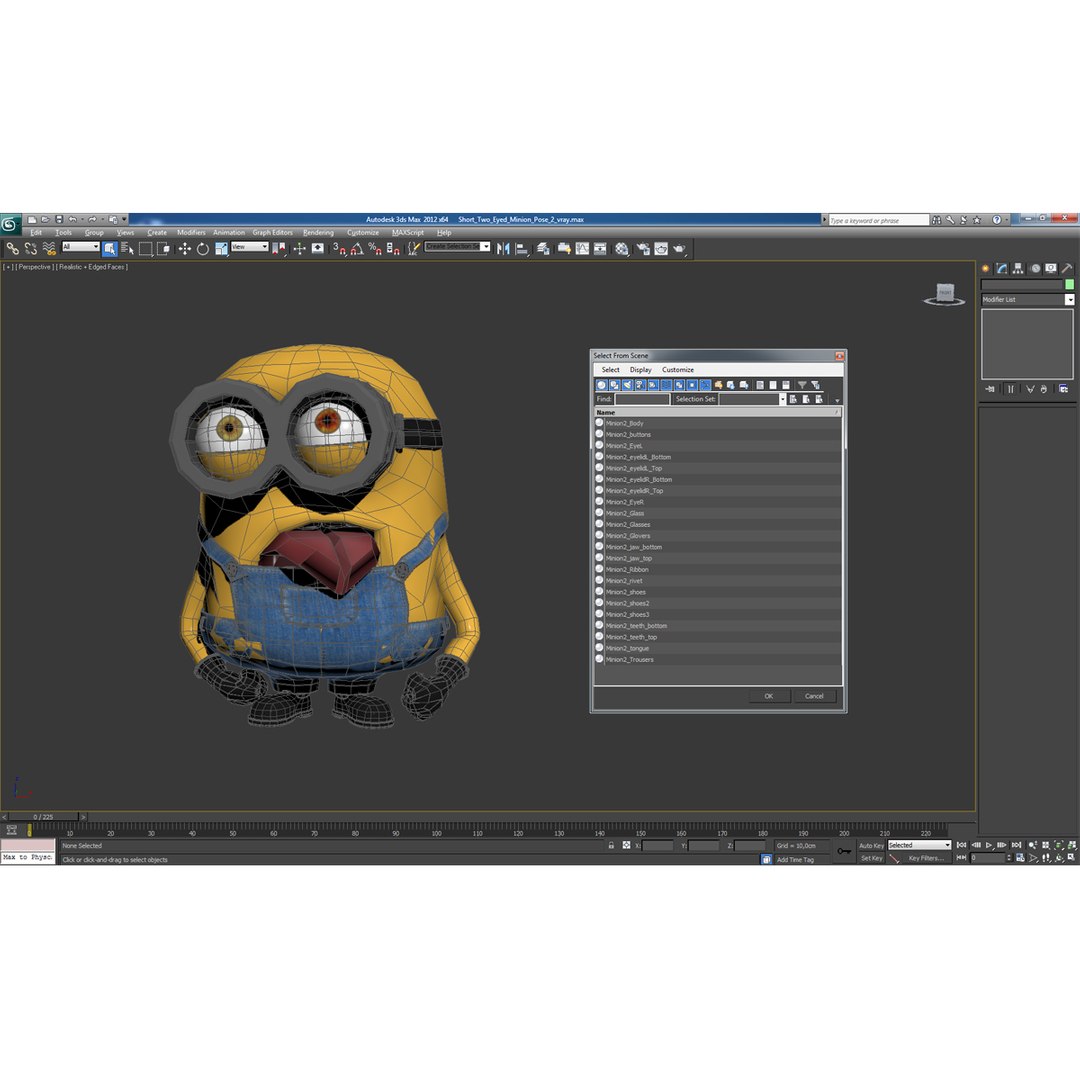This screenshot has width=1080, height=1080.
Task: Click the current frame number field
Action: [987, 858]
